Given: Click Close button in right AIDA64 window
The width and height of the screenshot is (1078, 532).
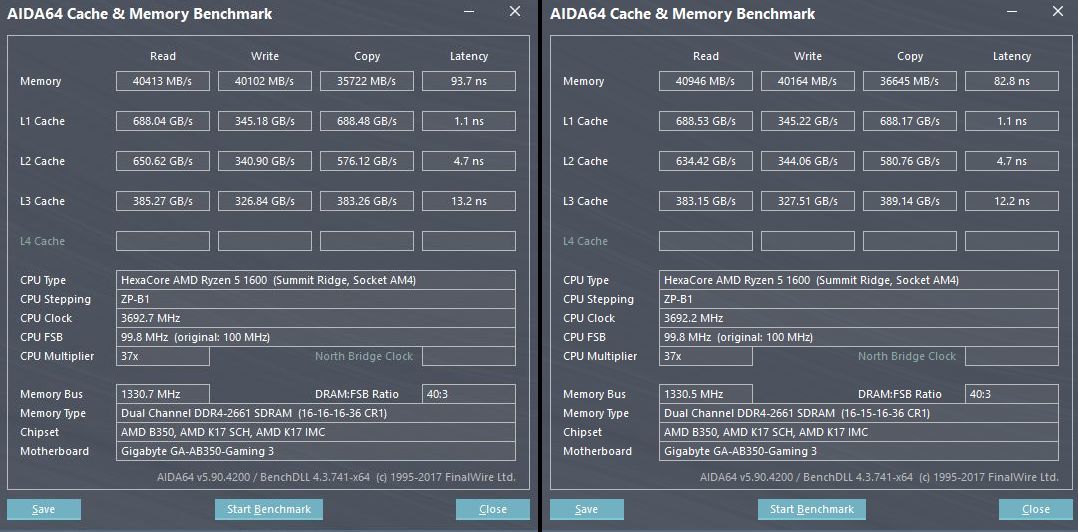Looking at the screenshot, I should tap(1036, 509).
